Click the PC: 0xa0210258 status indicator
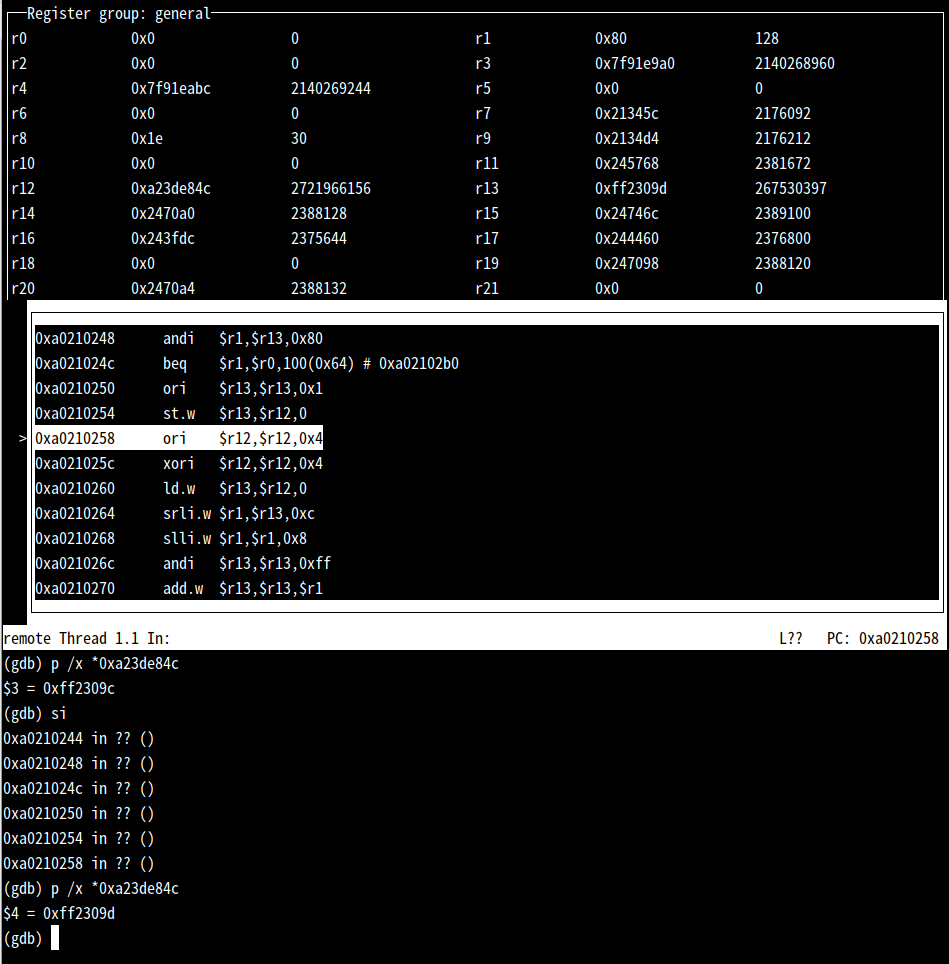Screen dimensions: 949x964 pyautogui.click(x=883, y=638)
